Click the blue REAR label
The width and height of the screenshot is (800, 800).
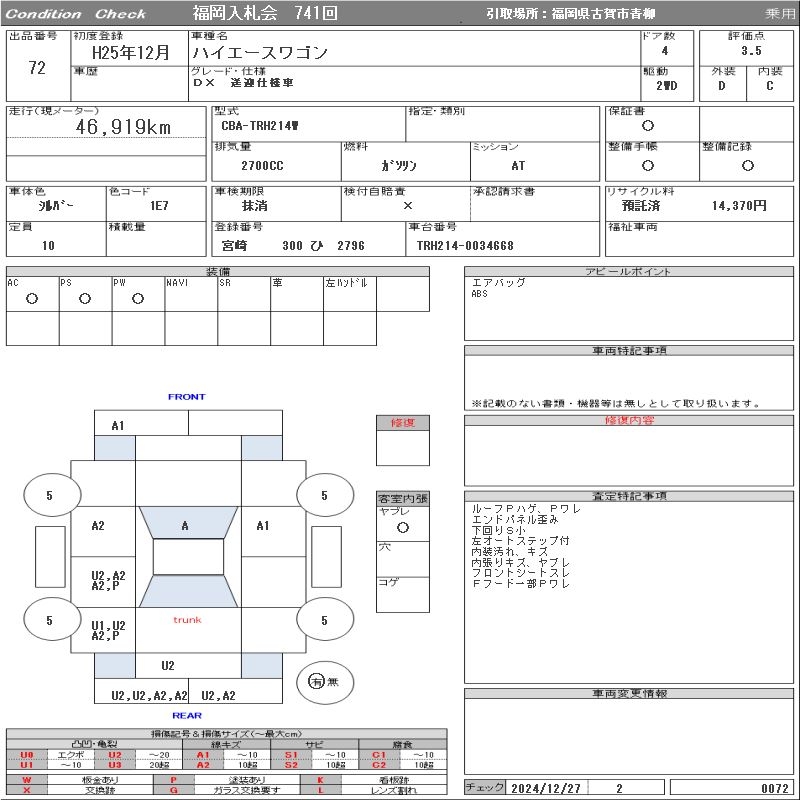187,715
